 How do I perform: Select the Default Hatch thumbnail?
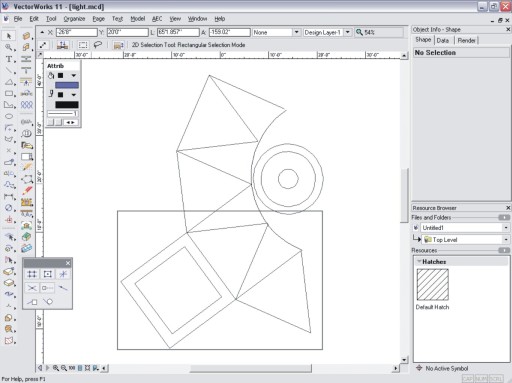(432, 285)
